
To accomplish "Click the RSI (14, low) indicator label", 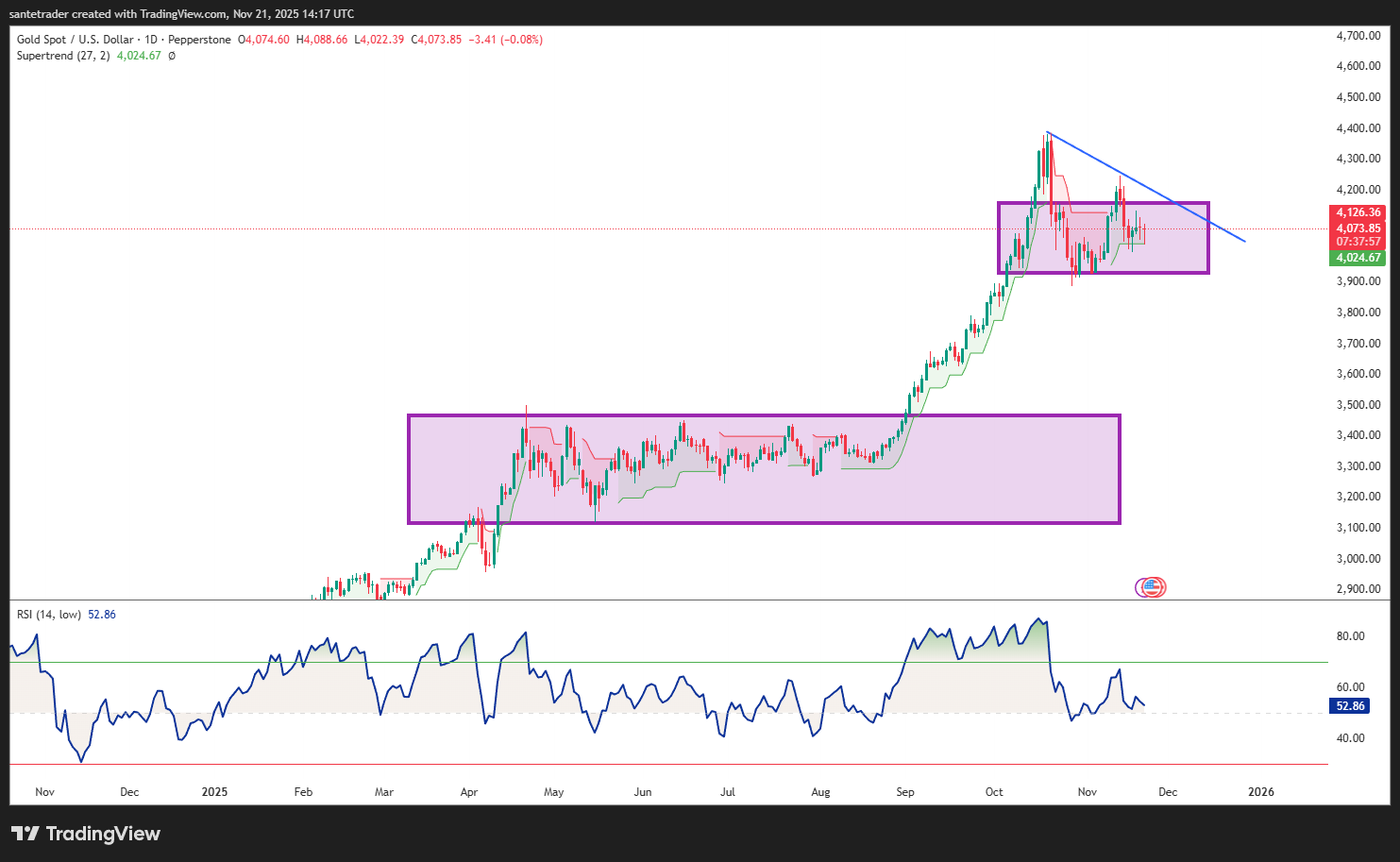I will pos(49,615).
